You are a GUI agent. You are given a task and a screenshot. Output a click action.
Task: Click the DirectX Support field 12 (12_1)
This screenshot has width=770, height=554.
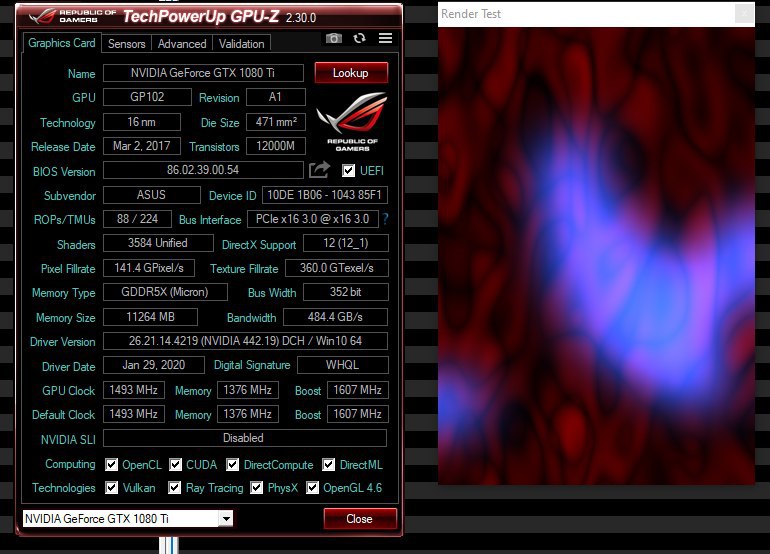pyautogui.click(x=346, y=243)
